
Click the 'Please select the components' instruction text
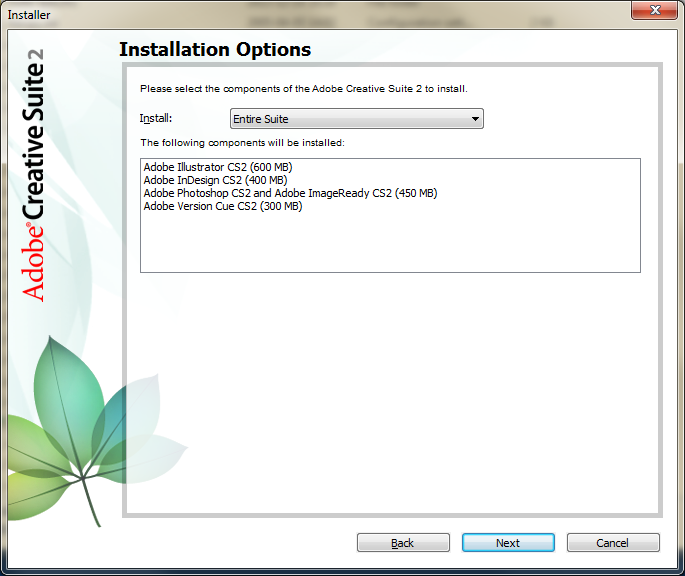[304, 89]
